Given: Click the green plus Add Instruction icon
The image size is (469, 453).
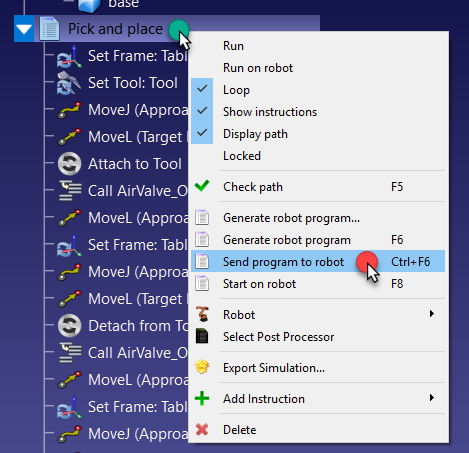Looking at the screenshot, I should 202,398.
